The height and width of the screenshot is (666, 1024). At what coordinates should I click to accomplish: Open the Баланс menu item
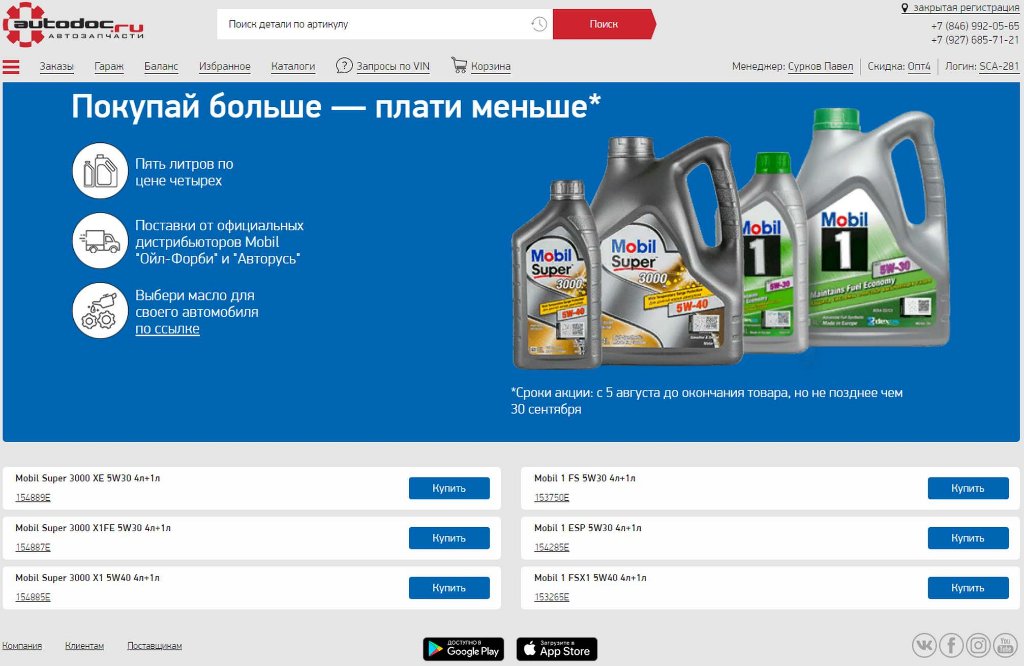click(161, 66)
